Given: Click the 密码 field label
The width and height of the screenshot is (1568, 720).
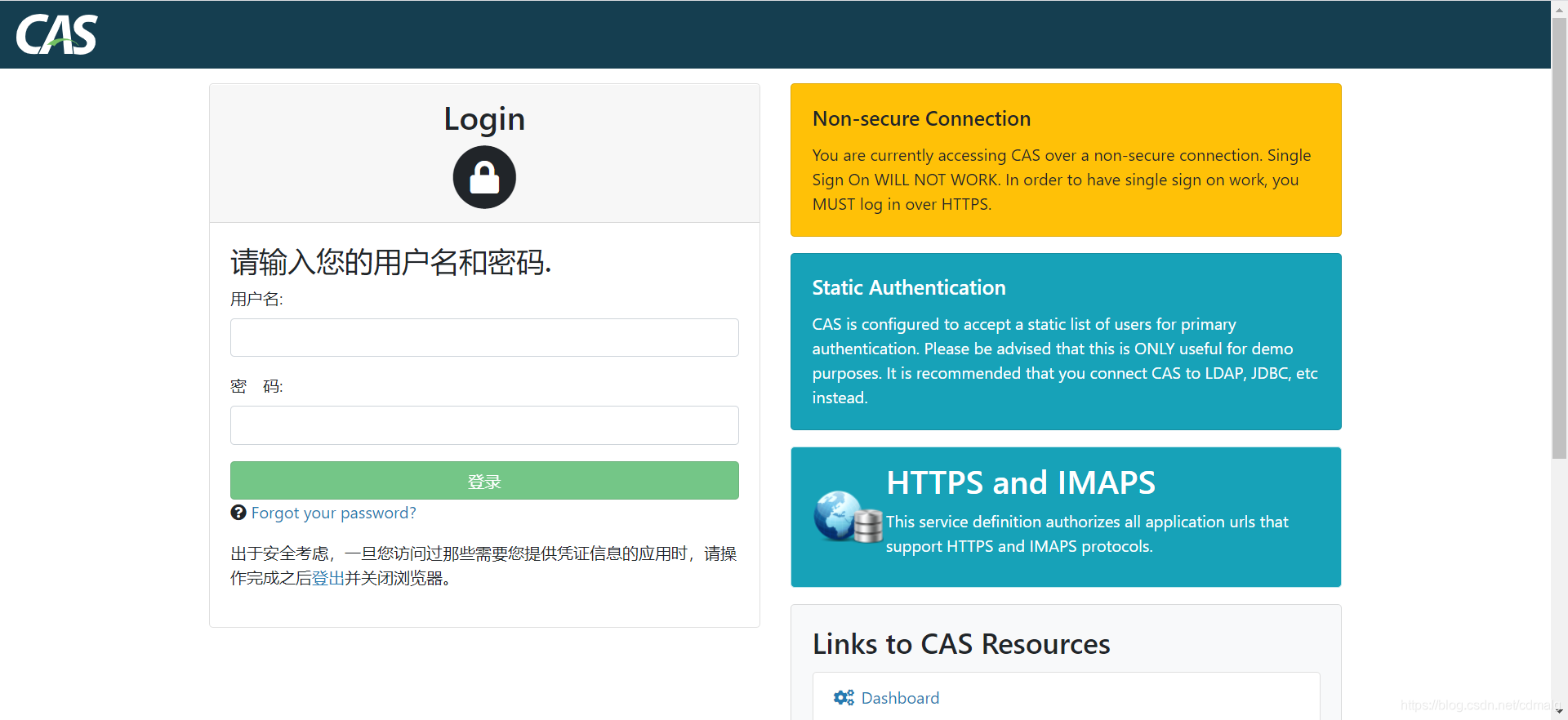Looking at the screenshot, I should (x=256, y=386).
